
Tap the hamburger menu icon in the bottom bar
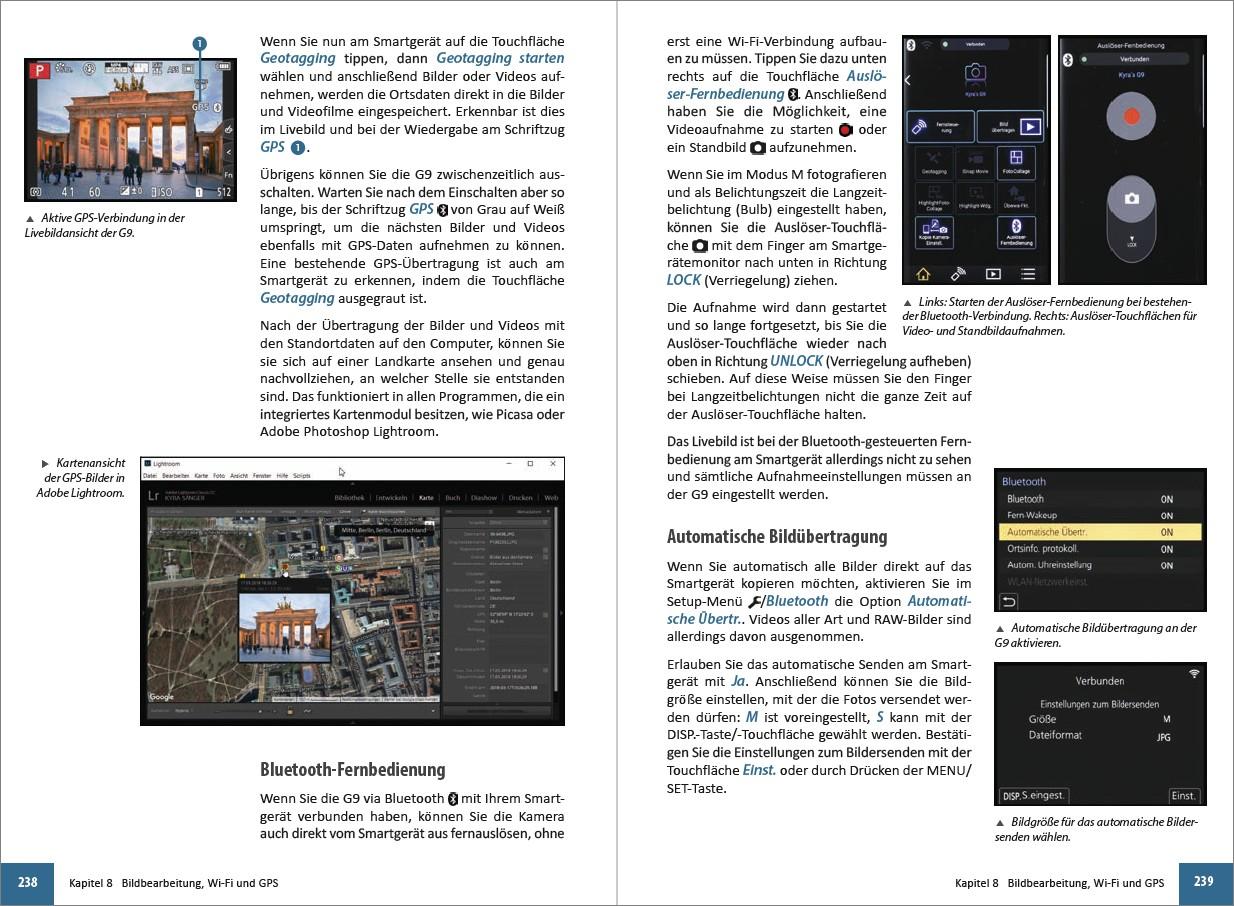point(1027,273)
